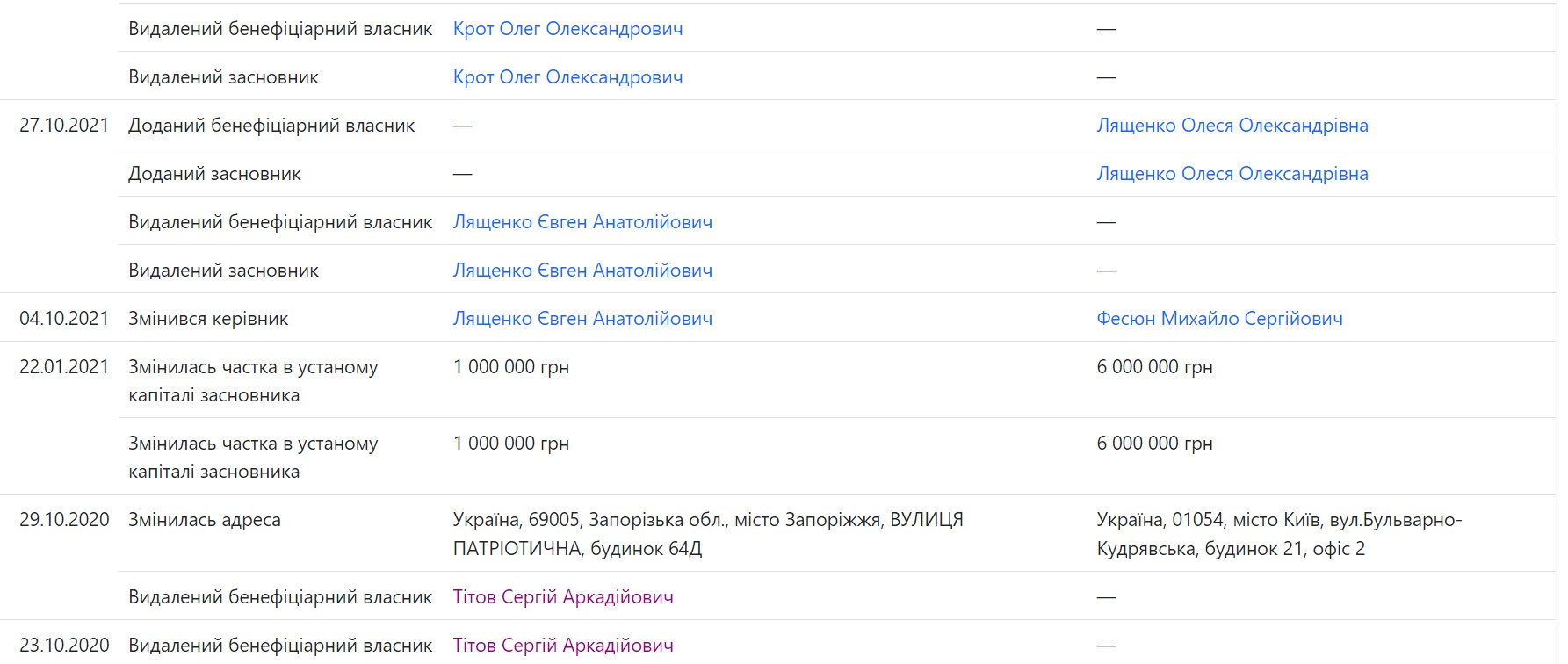The image size is (1568, 664).
Task: Click the Доданий засновник label
Action: [214, 174]
